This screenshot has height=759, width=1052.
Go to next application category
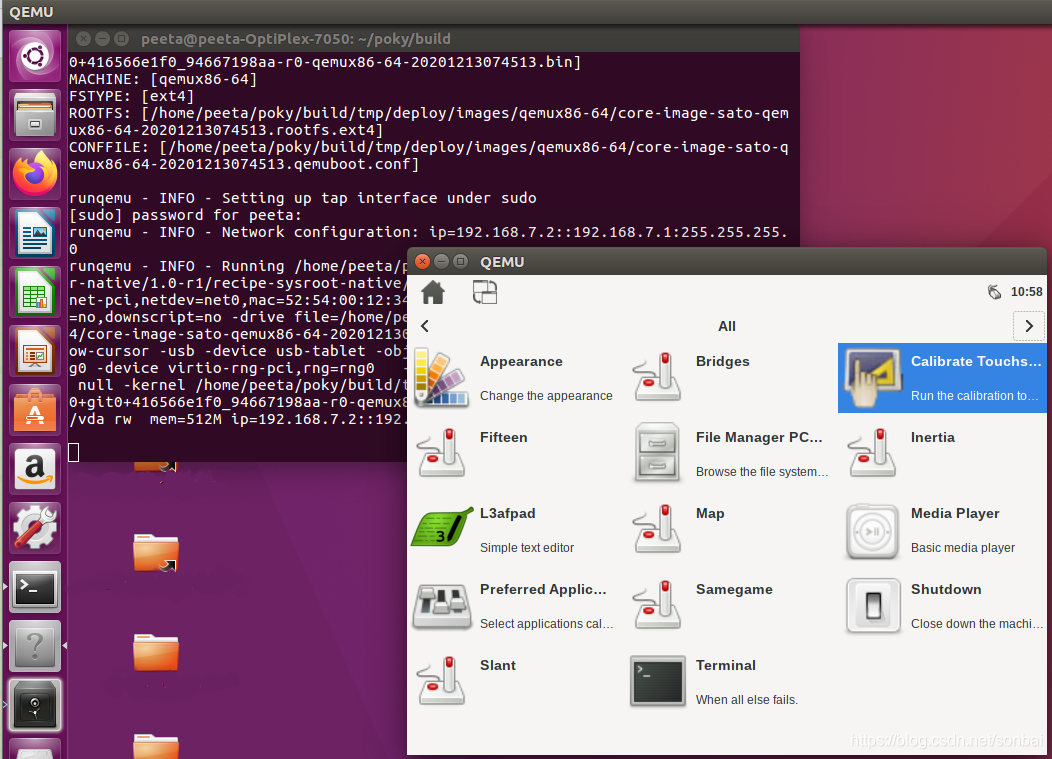pos(1029,326)
